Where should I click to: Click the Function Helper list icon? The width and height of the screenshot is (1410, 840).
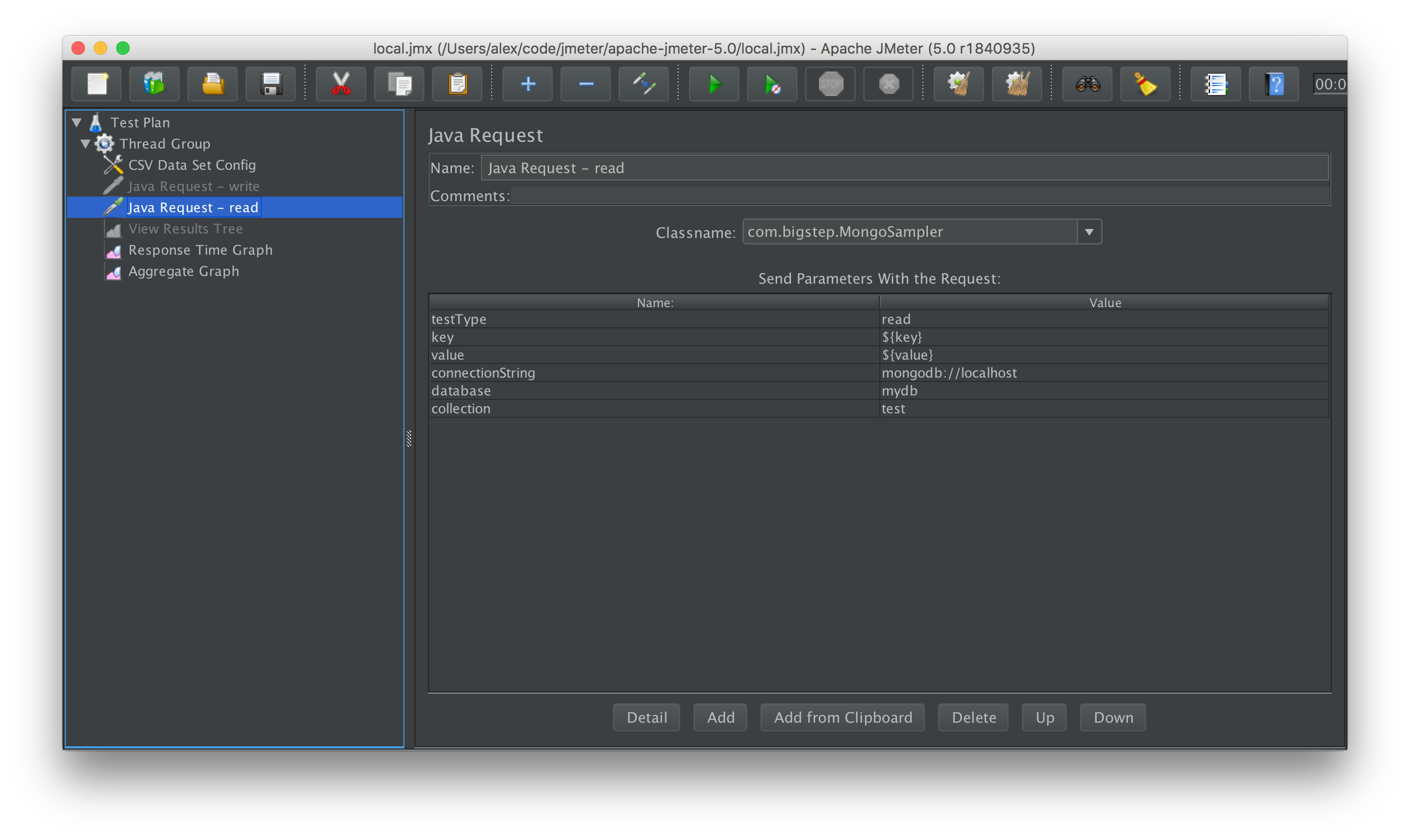point(1215,84)
